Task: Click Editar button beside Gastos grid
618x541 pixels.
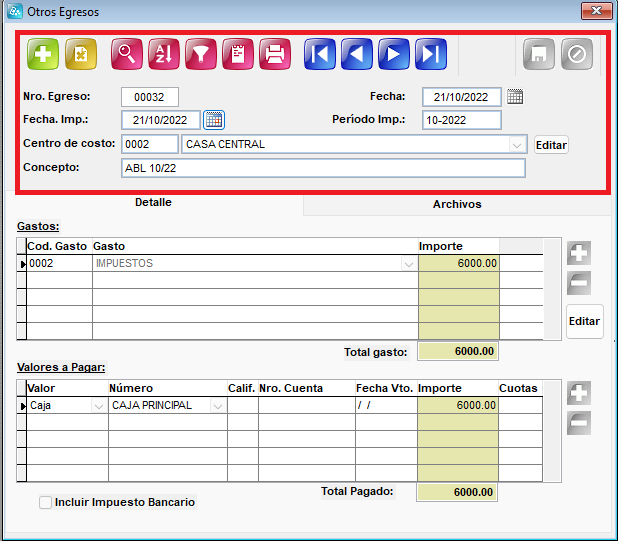Action: click(x=584, y=321)
